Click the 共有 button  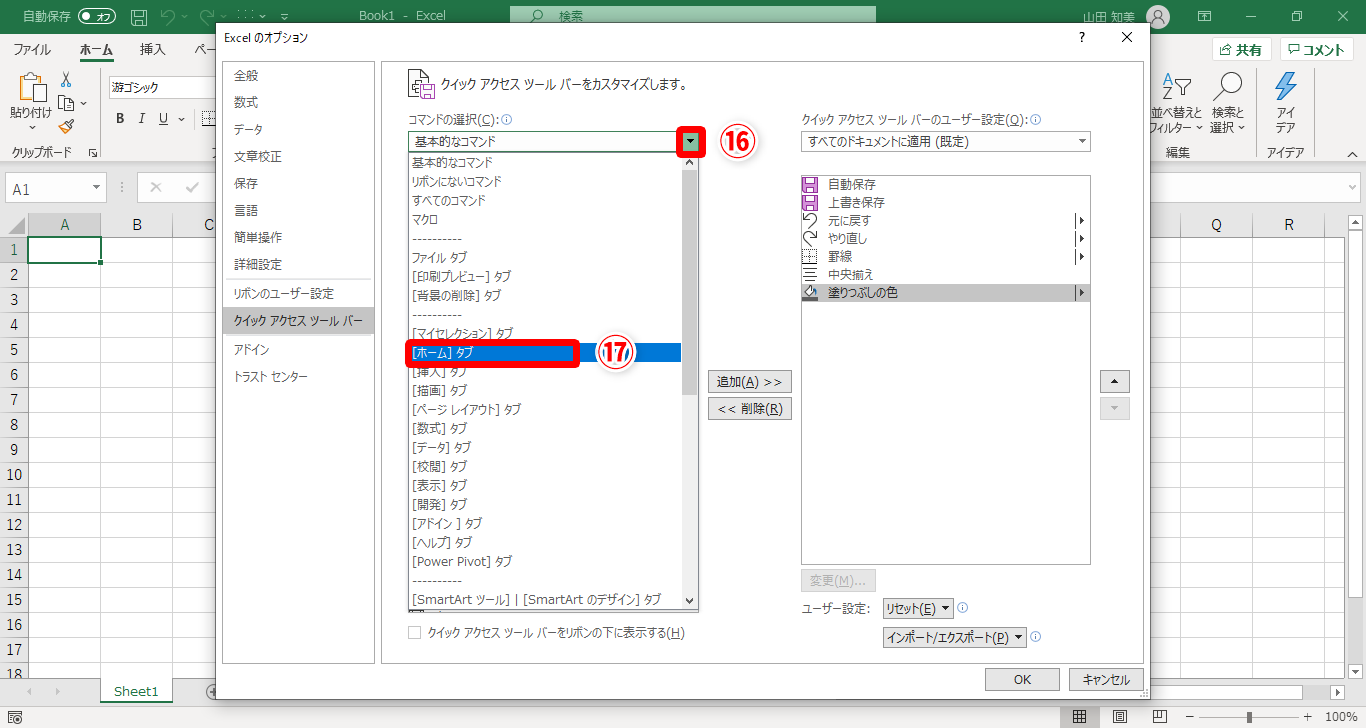click(x=1241, y=50)
